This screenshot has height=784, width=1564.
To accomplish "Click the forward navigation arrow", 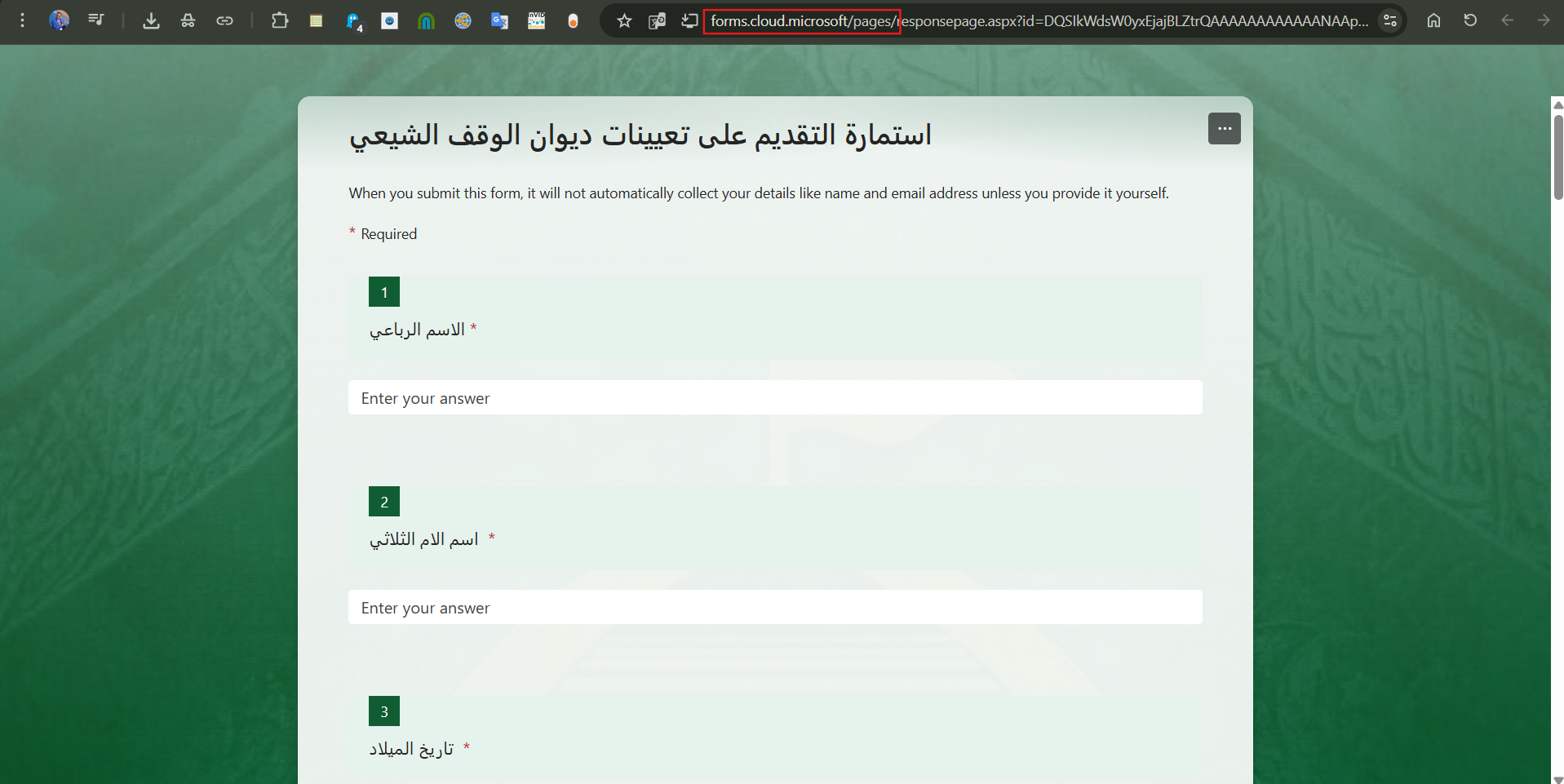I will [1543, 20].
